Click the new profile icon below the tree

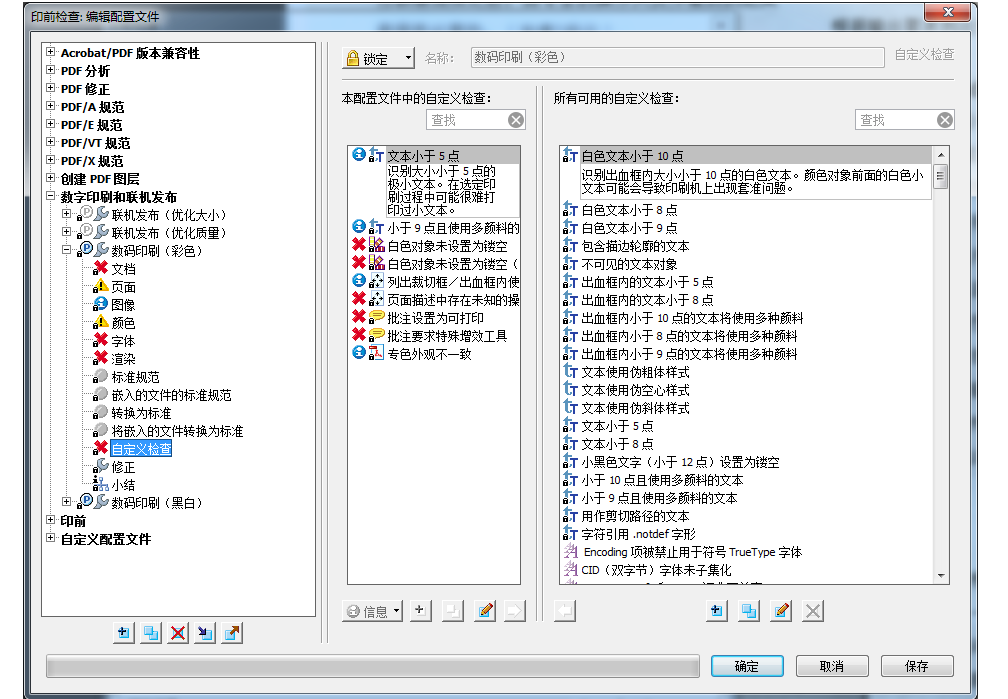point(123,632)
